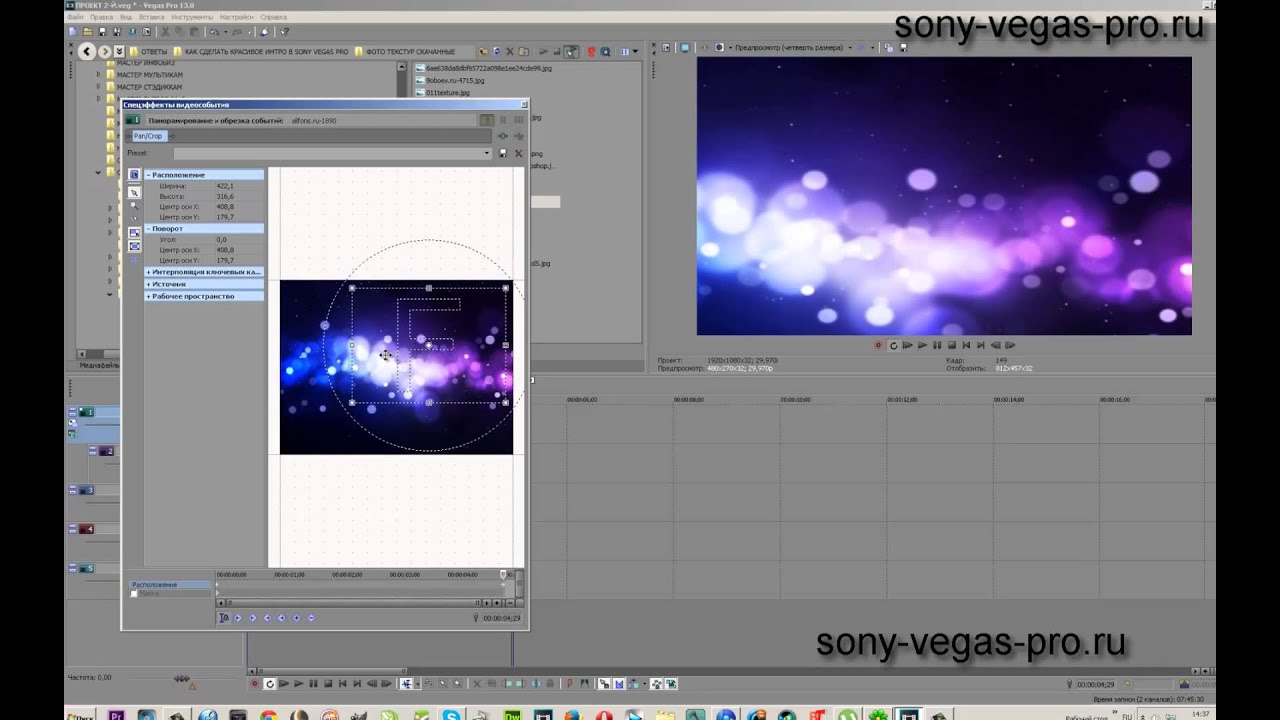
Task: Open the Вставка menu
Action: coord(152,17)
